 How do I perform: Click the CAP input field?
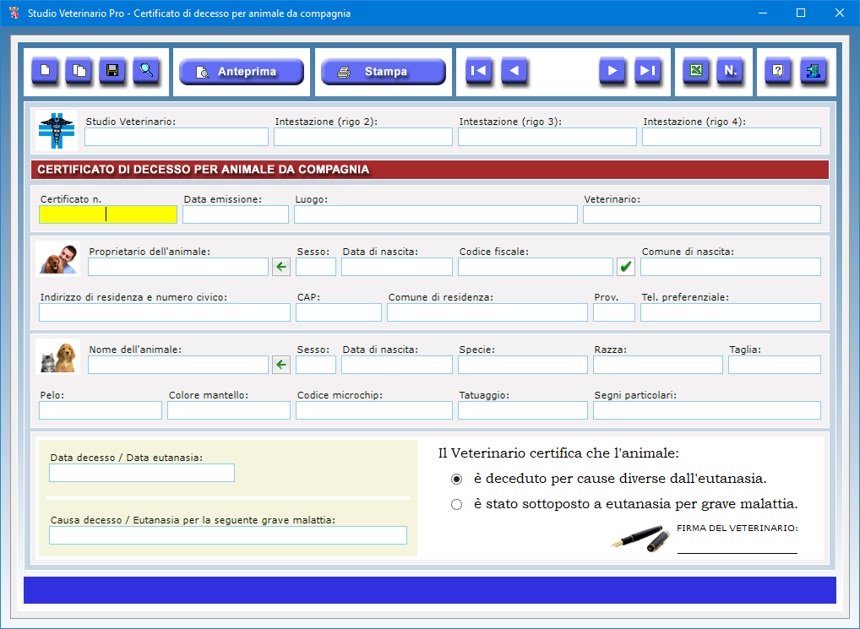click(339, 313)
